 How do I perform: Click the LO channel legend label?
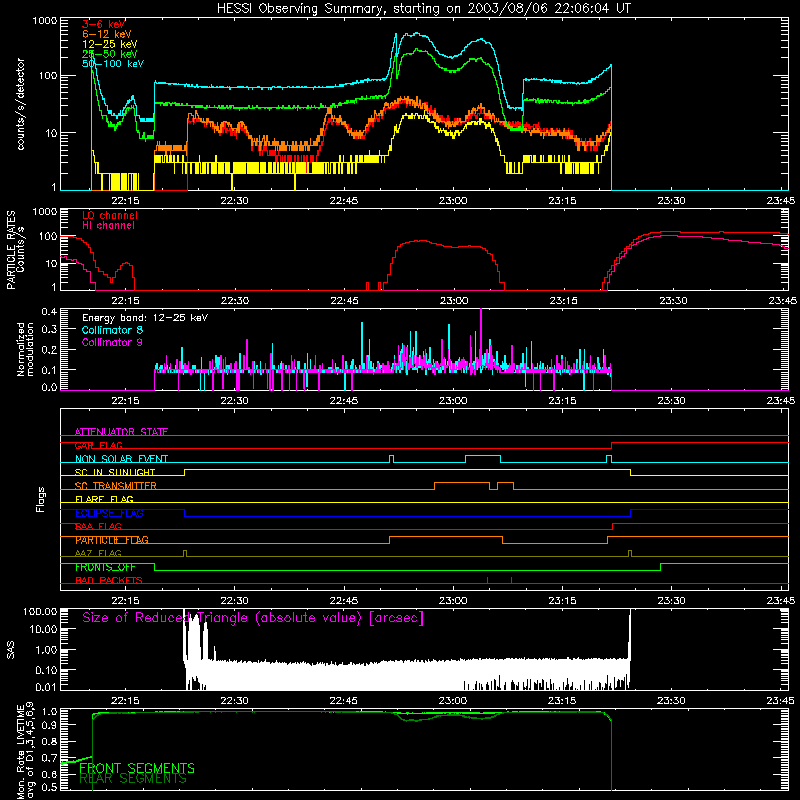(x=110, y=215)
